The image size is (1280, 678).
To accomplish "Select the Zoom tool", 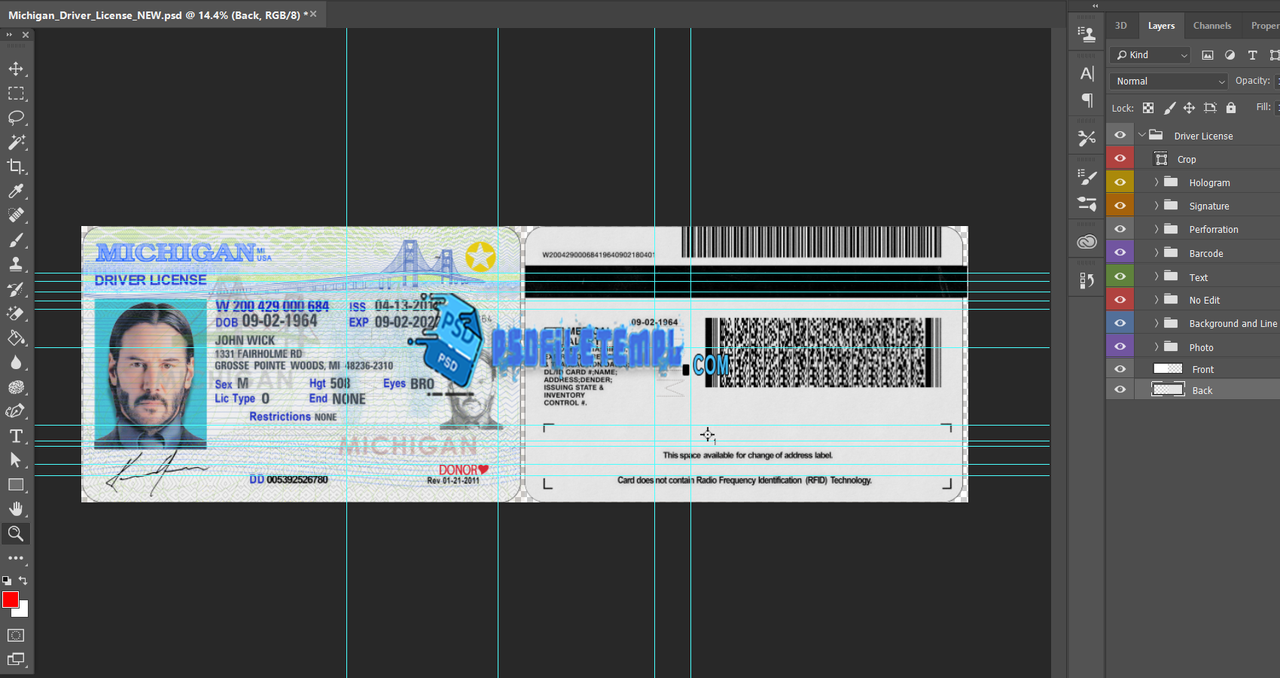I will (16, 534).
